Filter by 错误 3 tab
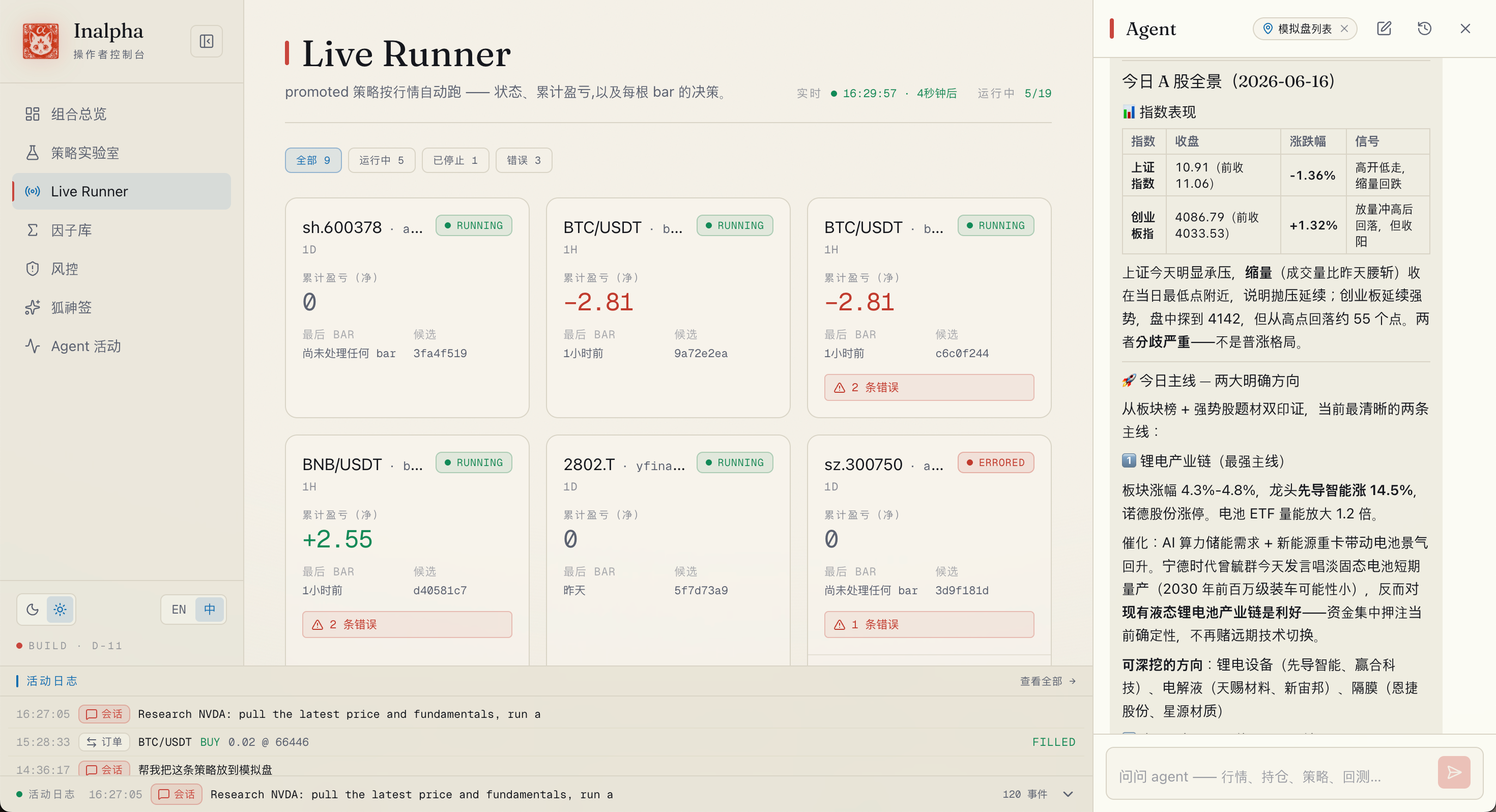1496x812 pixels. point(524,160)
